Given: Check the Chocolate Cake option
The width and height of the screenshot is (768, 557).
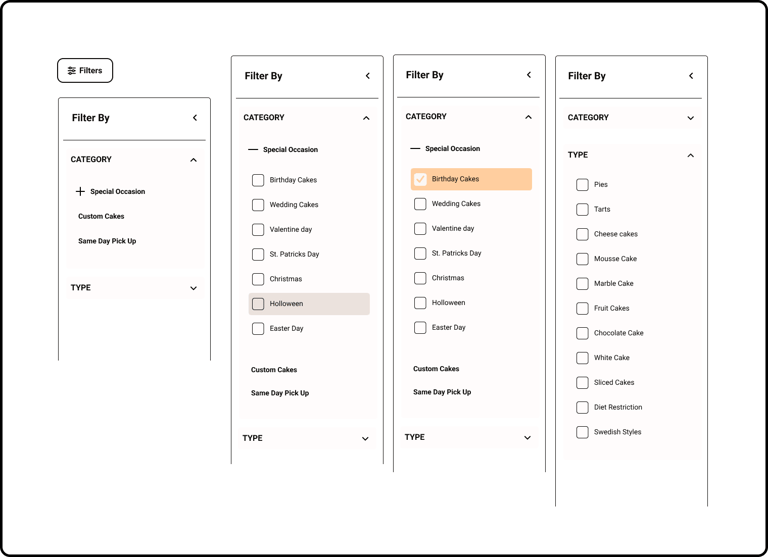Looking at the screenshot, I should tap(582, 333).
